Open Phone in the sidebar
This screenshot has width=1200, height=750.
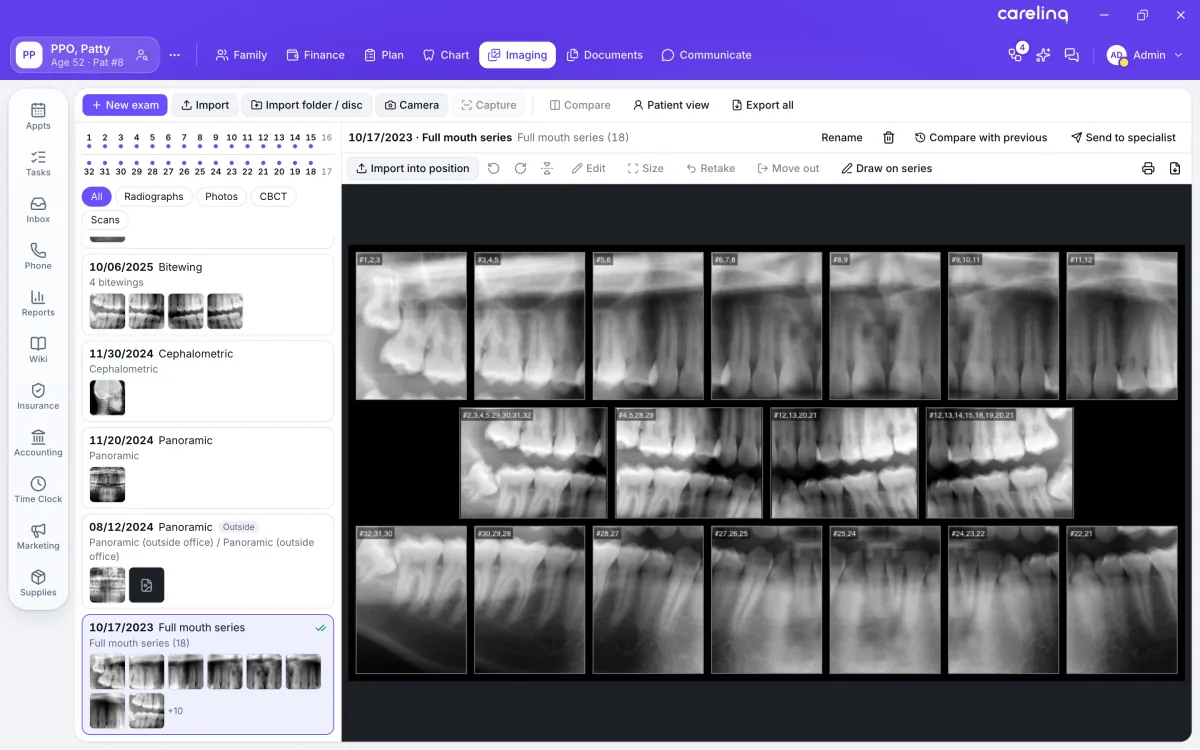[x=38, y=256]
